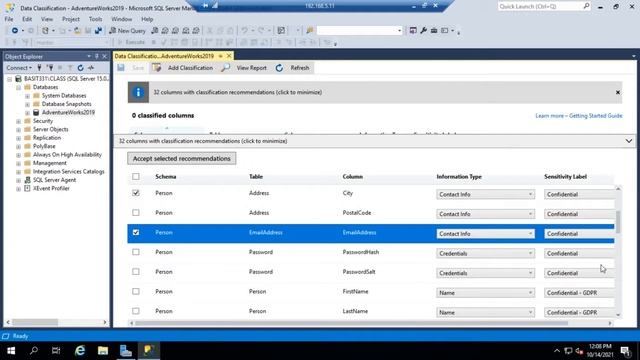
Task: Click the View Report magnifier icon
Action: 225,68
